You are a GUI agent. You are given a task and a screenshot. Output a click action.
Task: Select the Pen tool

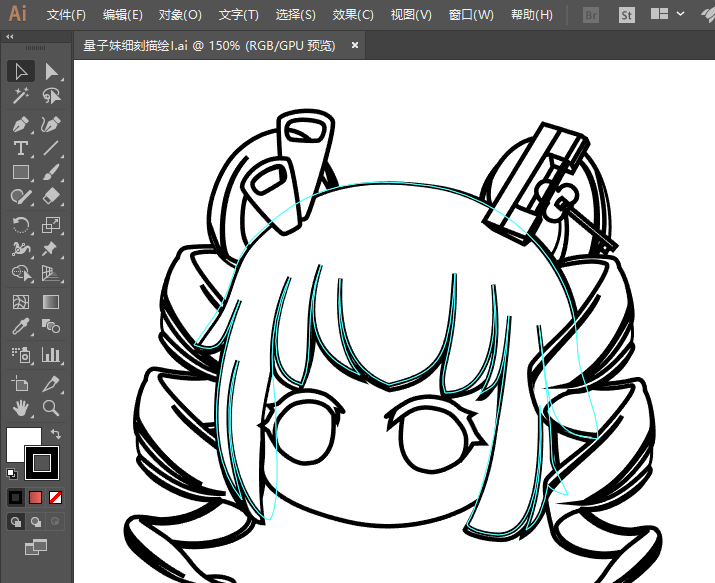(x=21, y=124)
